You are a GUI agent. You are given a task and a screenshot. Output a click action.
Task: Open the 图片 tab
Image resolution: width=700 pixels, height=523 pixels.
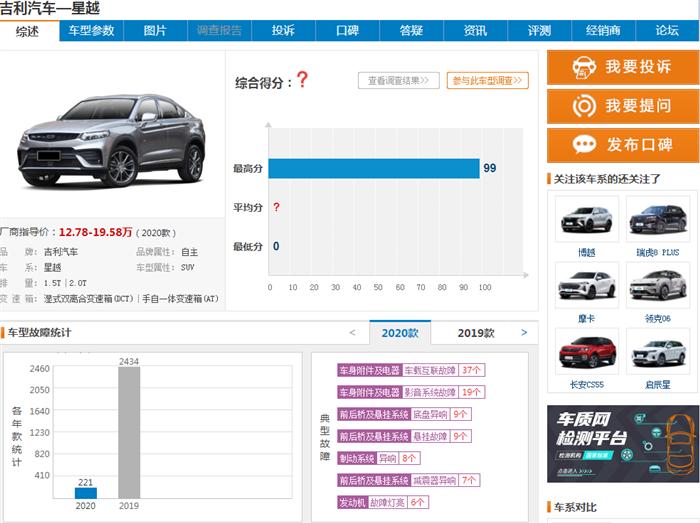point(155,31)
